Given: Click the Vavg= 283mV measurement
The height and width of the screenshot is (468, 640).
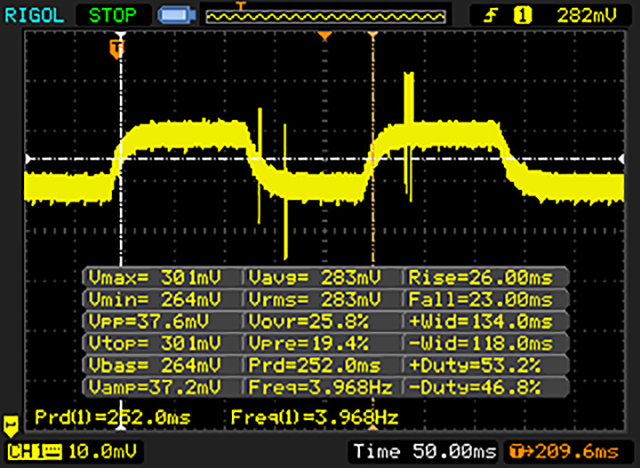Looking at the screenshot, I should click(314, 277).
